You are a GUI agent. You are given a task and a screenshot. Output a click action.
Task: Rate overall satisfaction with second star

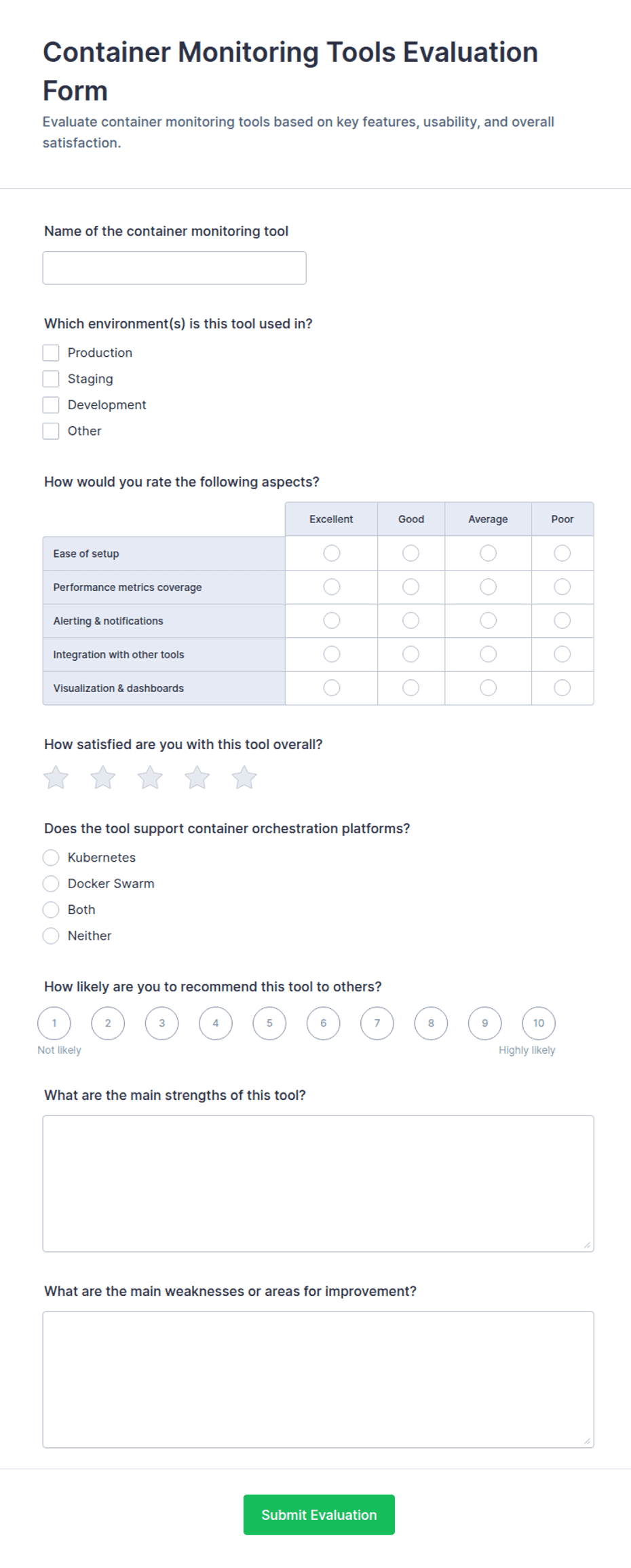pyautogui.click(x=103, y=778)
